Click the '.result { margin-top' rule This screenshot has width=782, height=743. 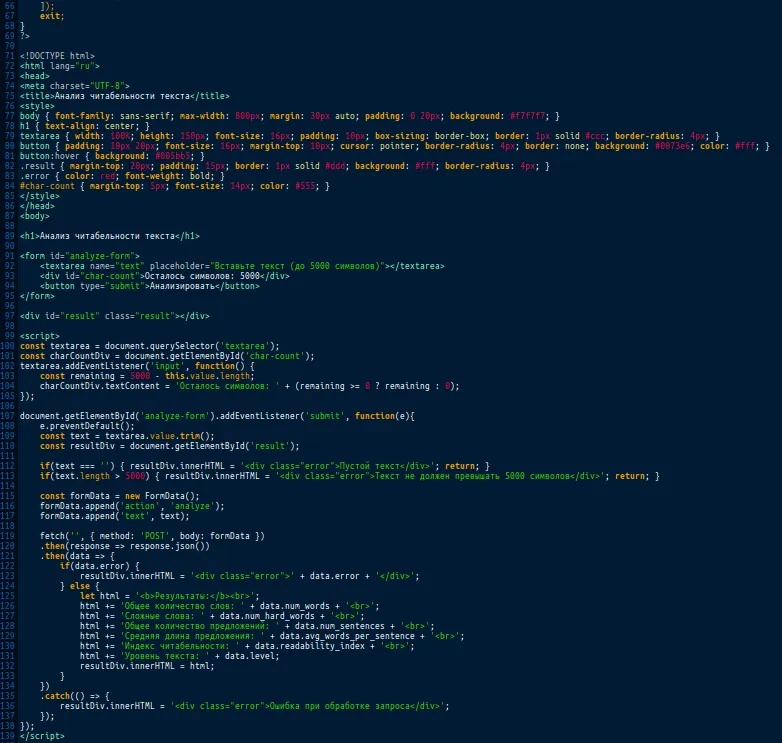285,166
